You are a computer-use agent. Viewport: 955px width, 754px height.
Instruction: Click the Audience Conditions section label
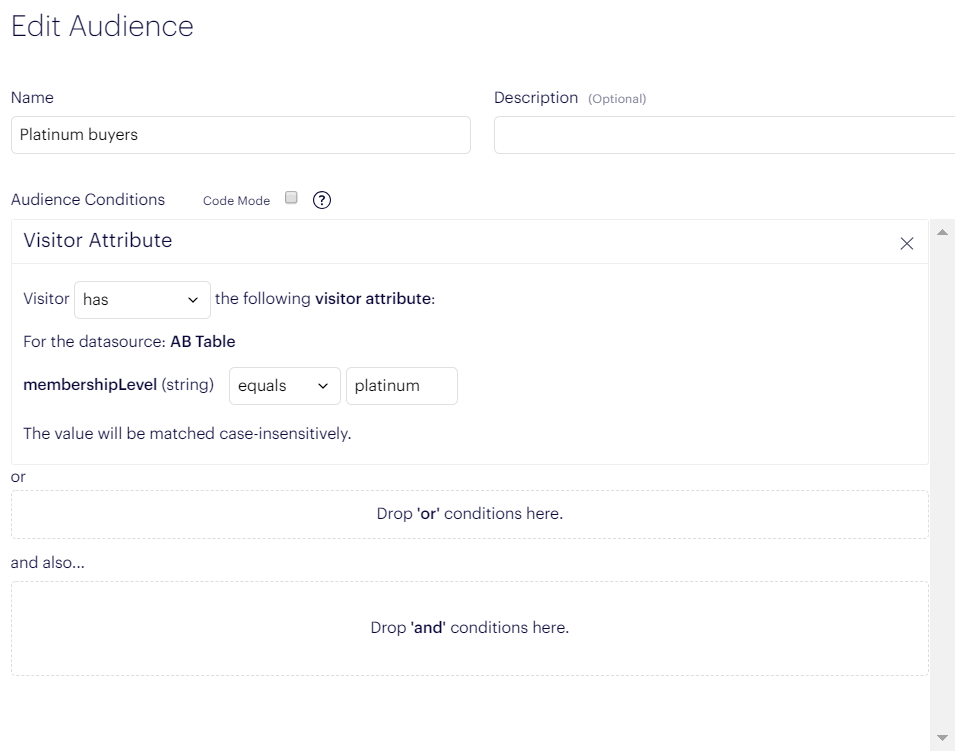88,200
